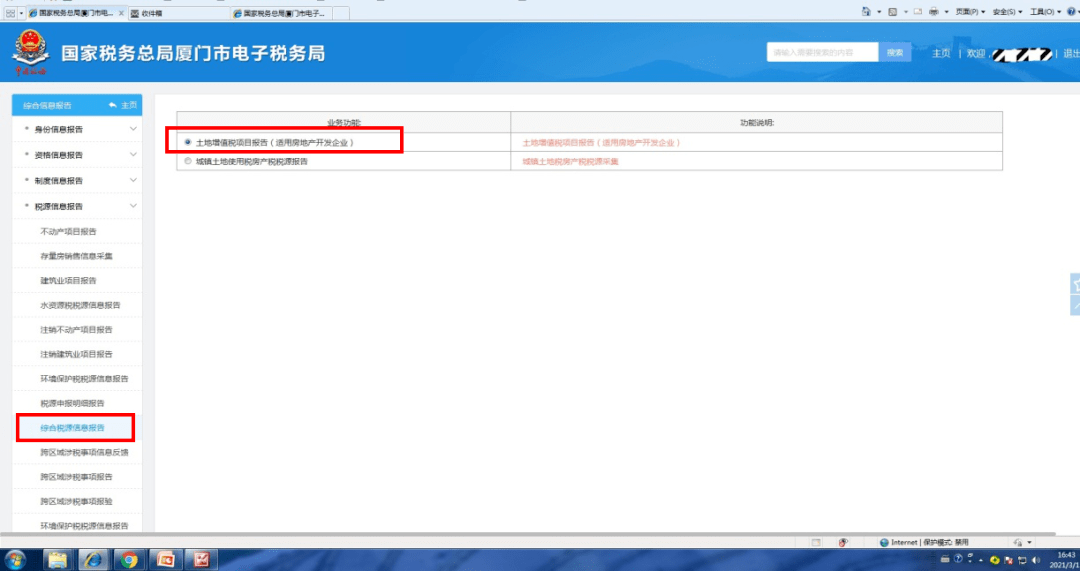The image size is (1080, 571).
Task: Open 跨区域涉税事项报验 in sidebar
Action: (x=76, y=501)
